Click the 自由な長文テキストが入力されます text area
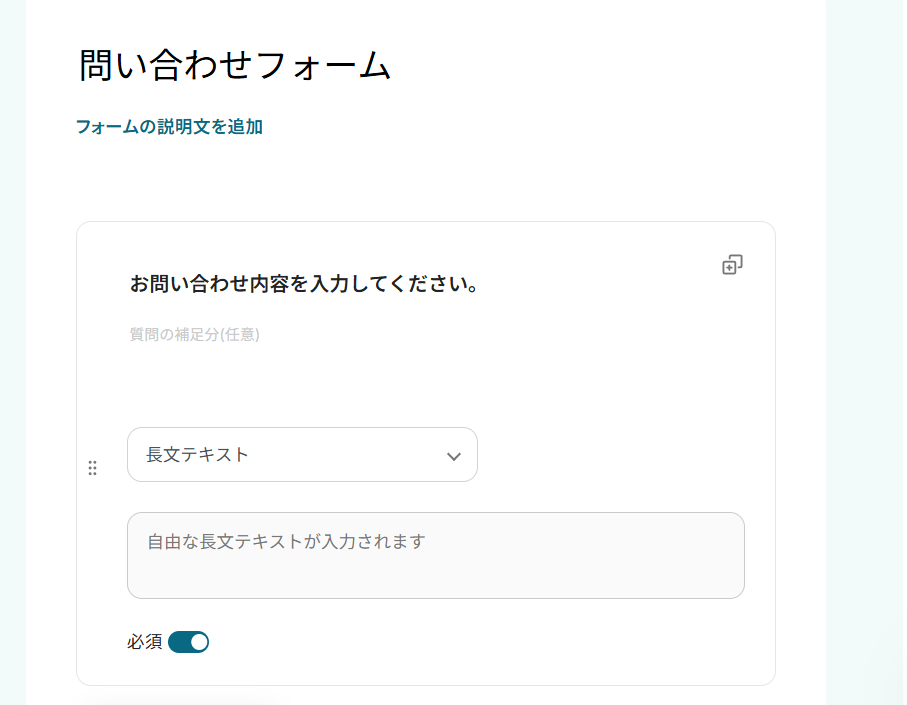Screen dimensions: 907x705 click(435, 555)
